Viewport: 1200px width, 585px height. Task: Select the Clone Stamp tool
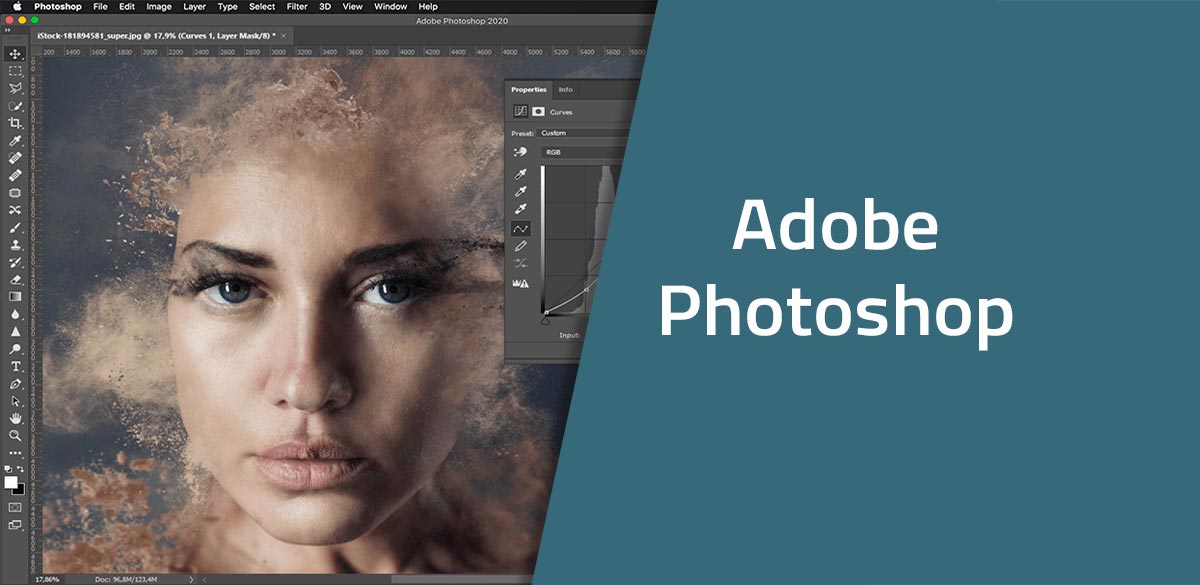[15, 245]
